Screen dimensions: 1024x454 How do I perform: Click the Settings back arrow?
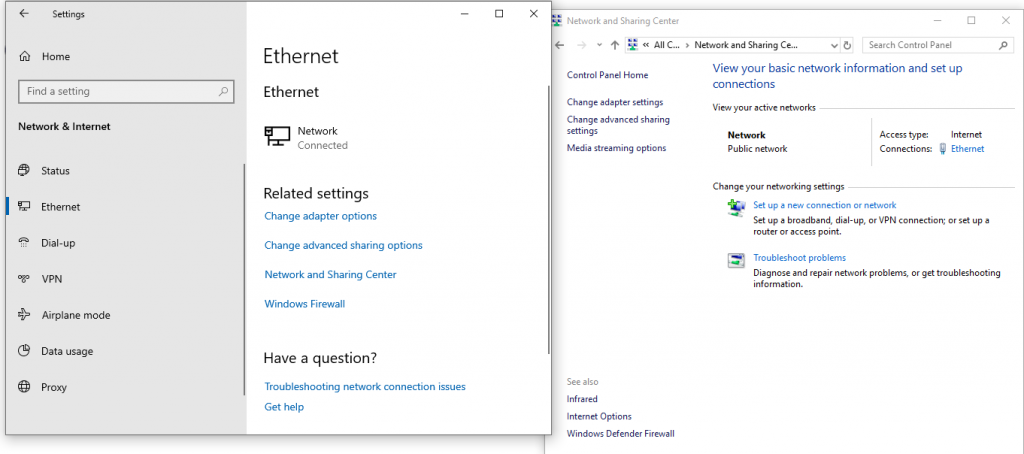(x=24, y=13)
